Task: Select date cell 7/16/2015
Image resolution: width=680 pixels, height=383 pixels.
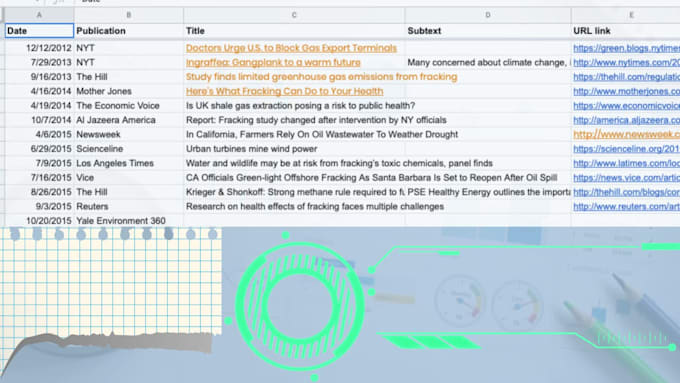Action: 39,177
